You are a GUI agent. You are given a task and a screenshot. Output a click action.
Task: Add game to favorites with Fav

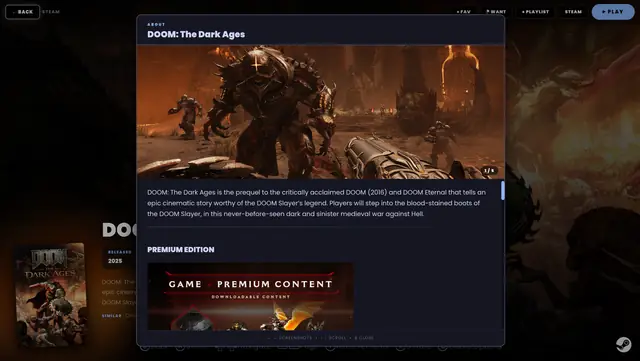(x=463, y=12)
